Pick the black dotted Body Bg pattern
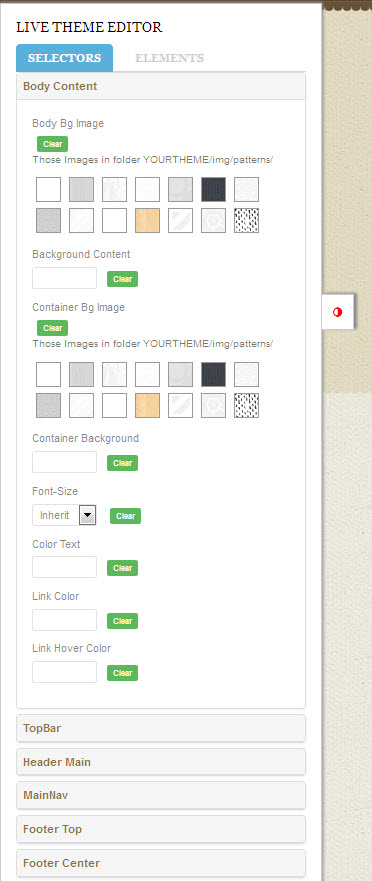Viewport: 372px width, 881px height. point(247,220)
